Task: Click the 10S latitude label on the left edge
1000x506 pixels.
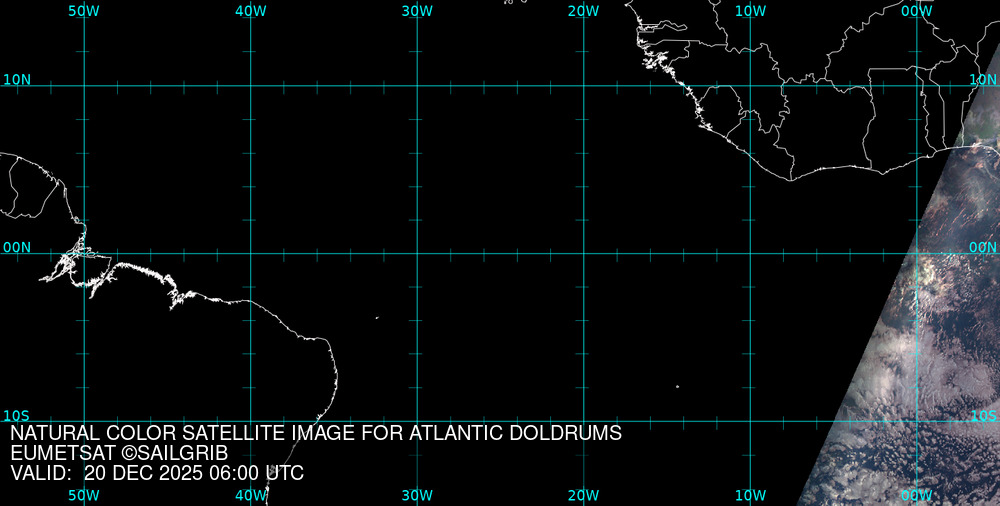Action: tap(16, 415)
